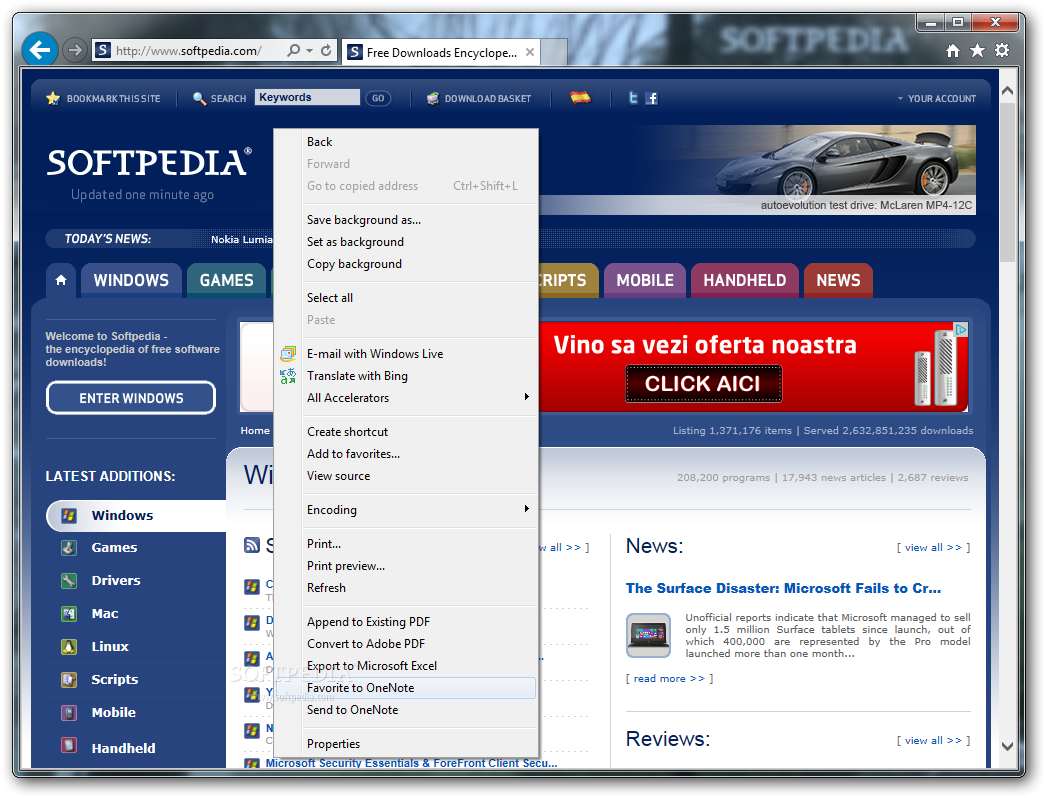Screen dimensions: 1046x798
Task: Click the Drivers icon in Latest Additions
Action: (x=69, y=580)
